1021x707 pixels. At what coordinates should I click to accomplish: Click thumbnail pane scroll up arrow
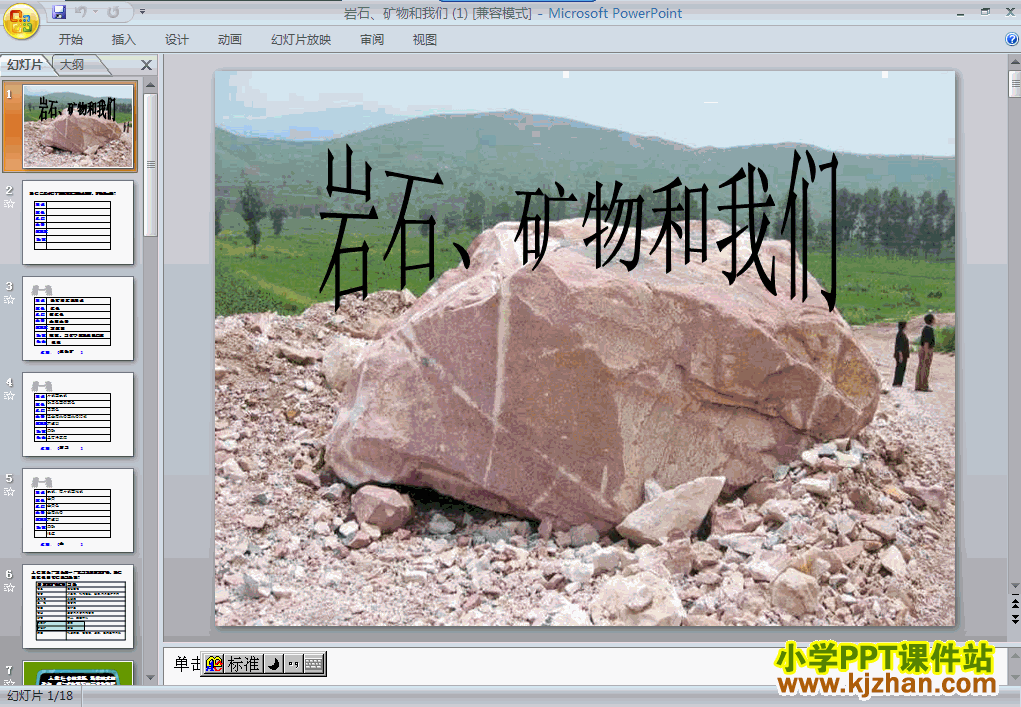click(x=150, y=85)
